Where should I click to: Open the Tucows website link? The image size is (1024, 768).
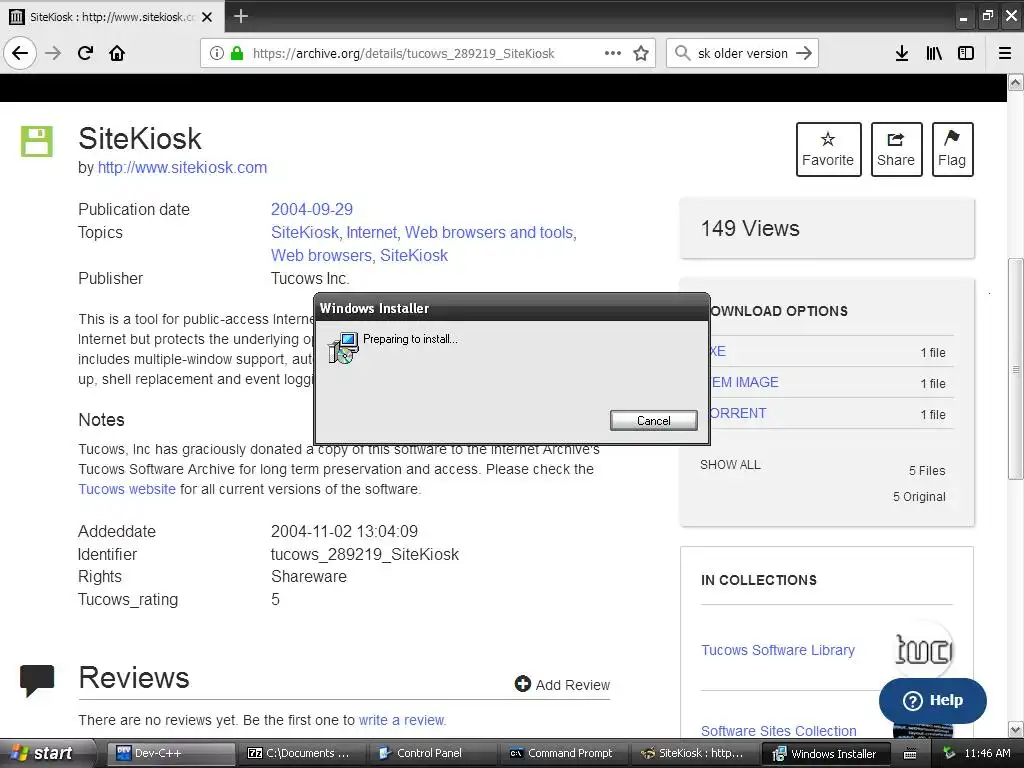click(127, 489)
